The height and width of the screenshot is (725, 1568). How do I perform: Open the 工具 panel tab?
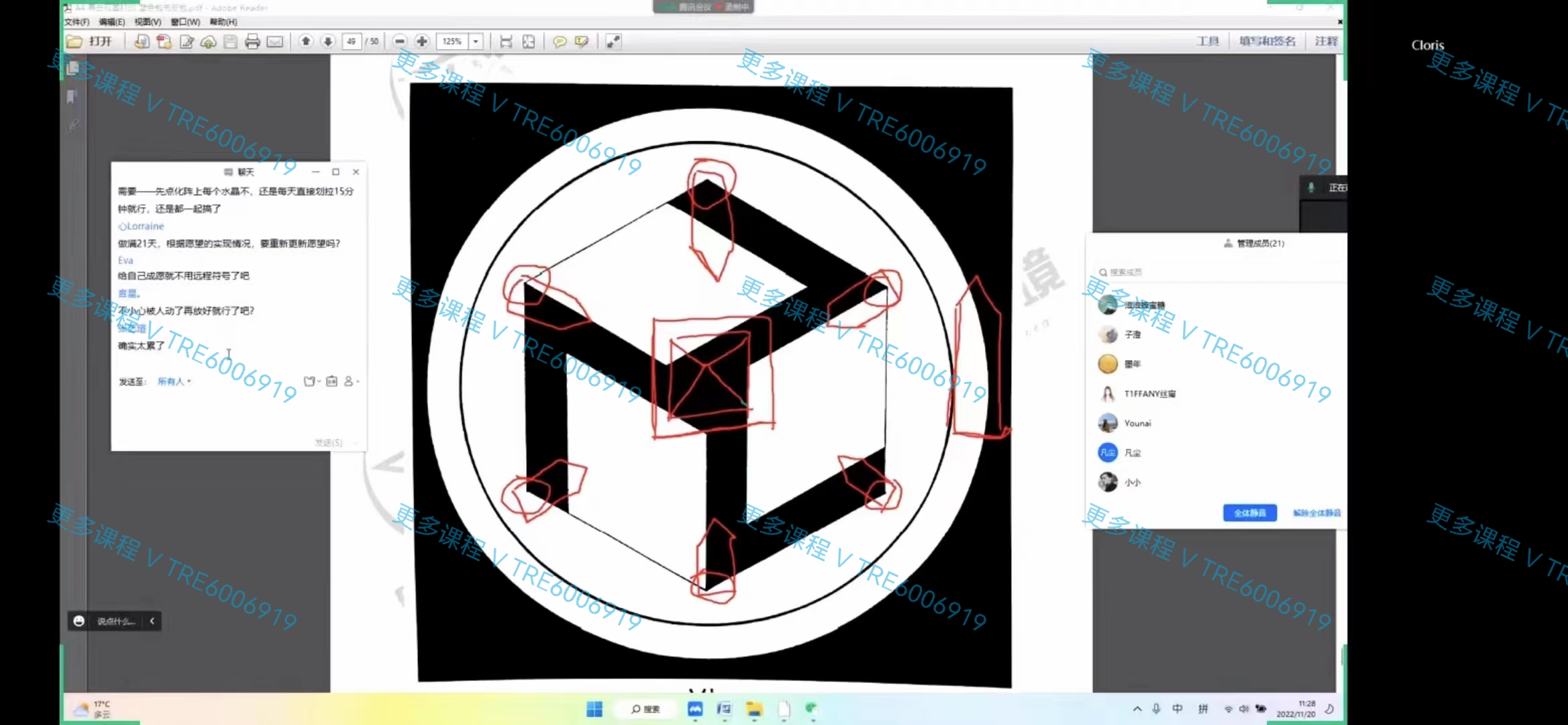(1208, 42)
